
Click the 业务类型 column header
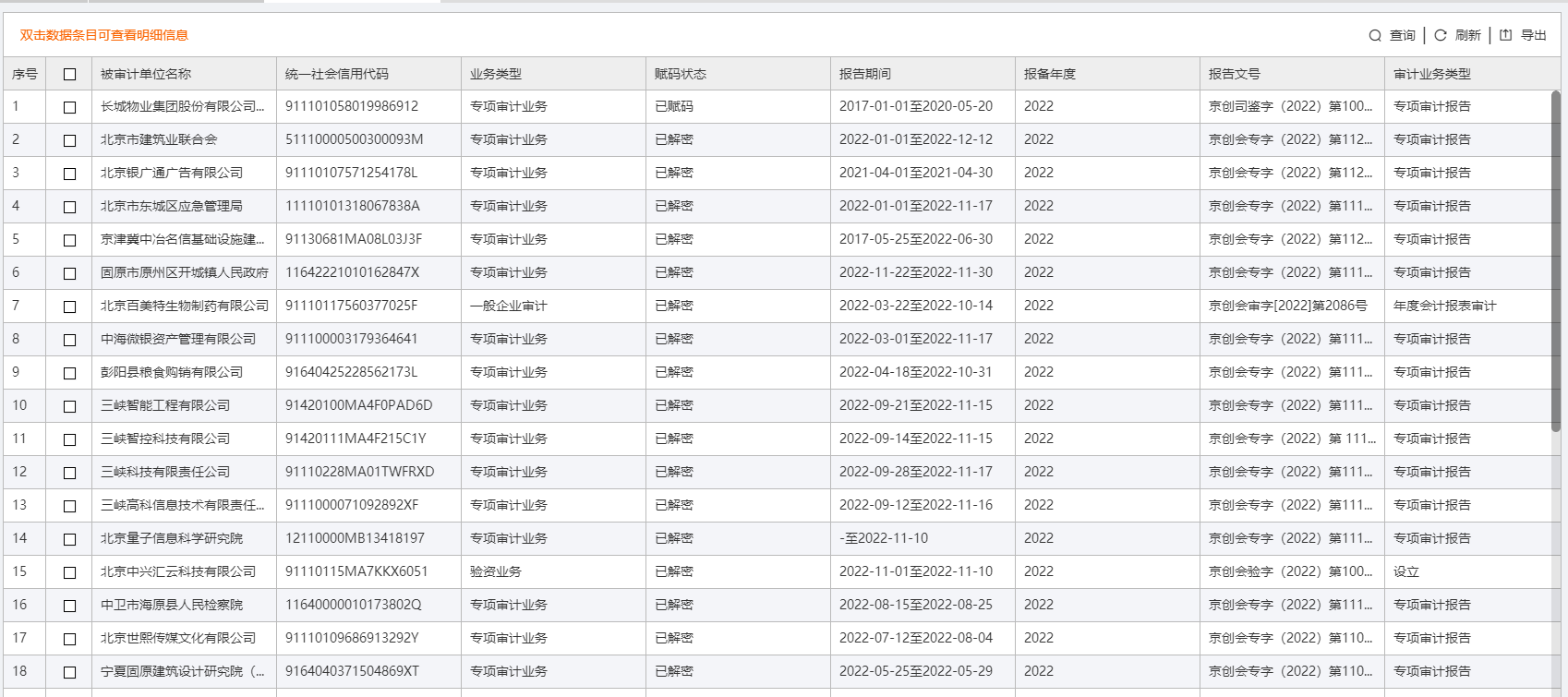[496, 74]
